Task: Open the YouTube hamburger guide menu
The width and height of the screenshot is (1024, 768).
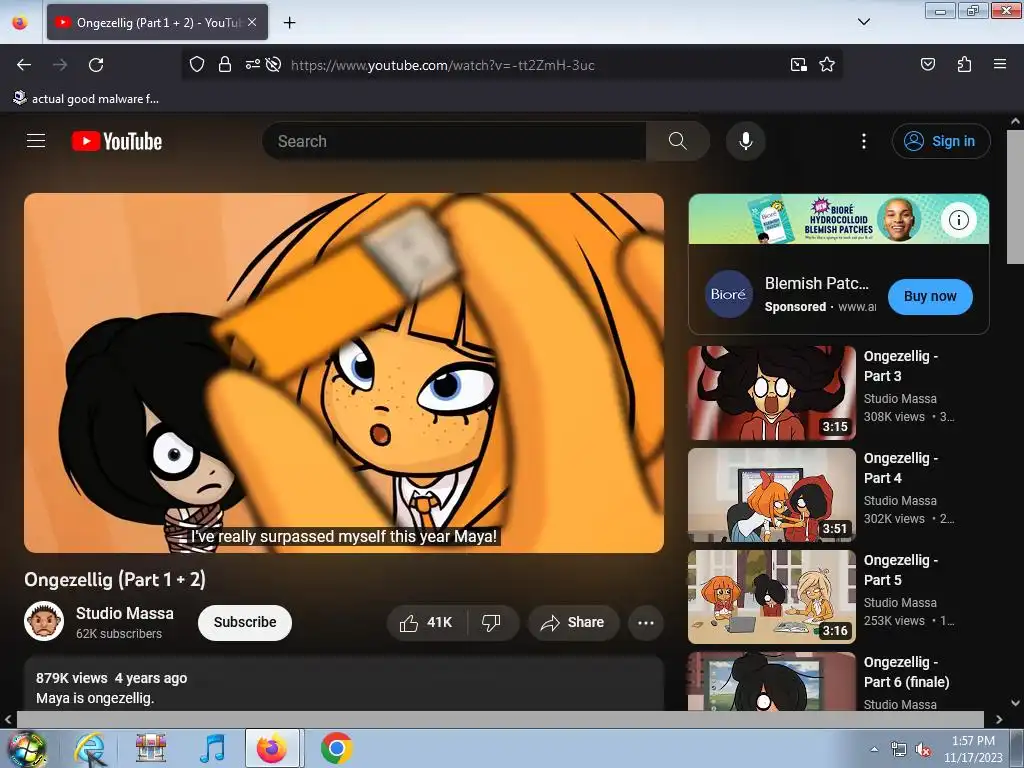Action: click(36, 141)
